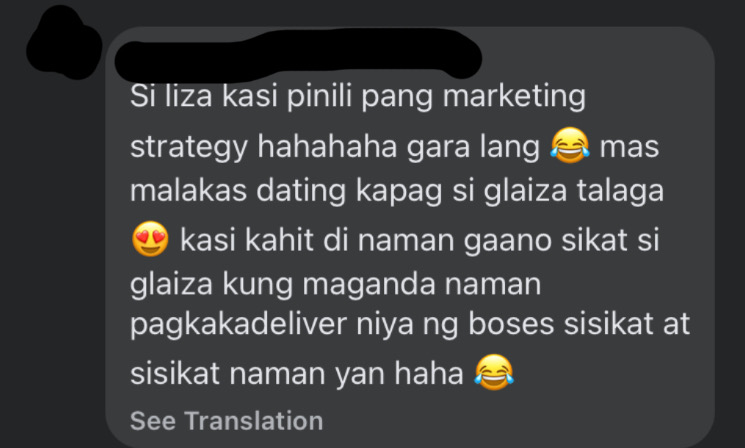Click the first line starting 'Si liza'
745x448 pixels.
tap(358, 97)
